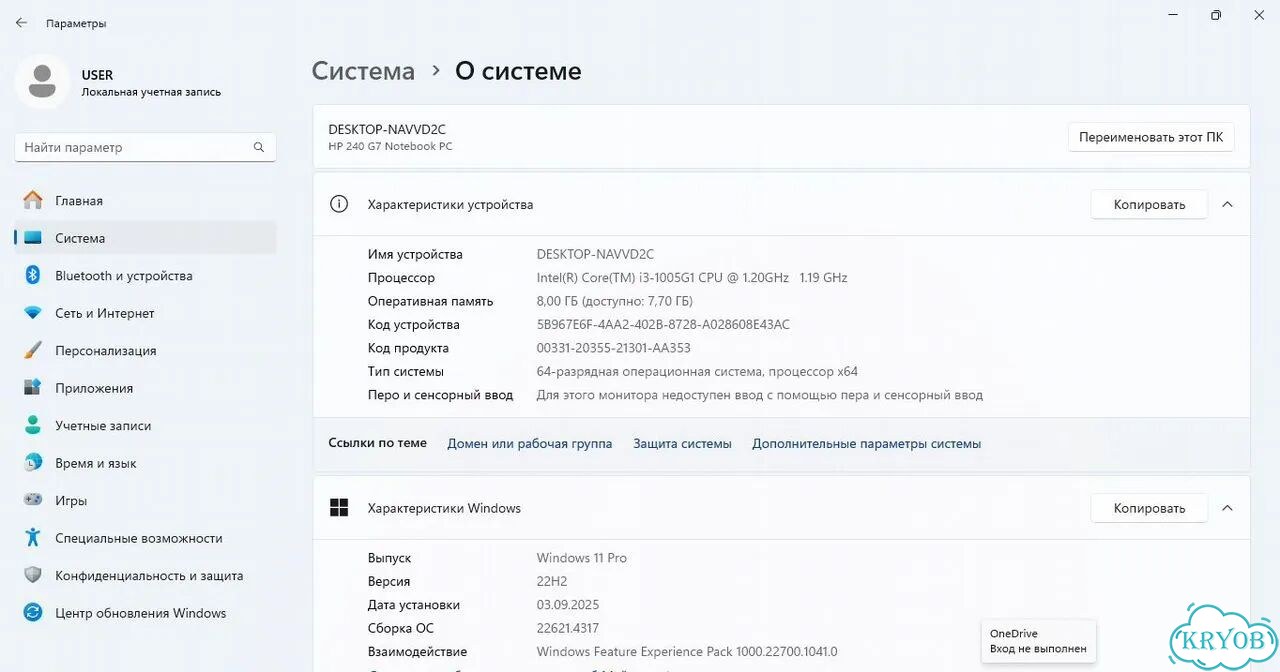The image size is (1280, 672).
Task: Switch to the Персонализация section
Action: [146, 350]
